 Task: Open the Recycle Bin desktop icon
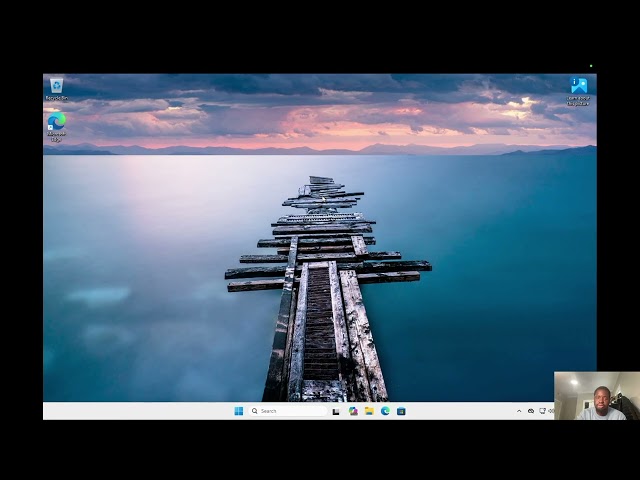(56, 89)
